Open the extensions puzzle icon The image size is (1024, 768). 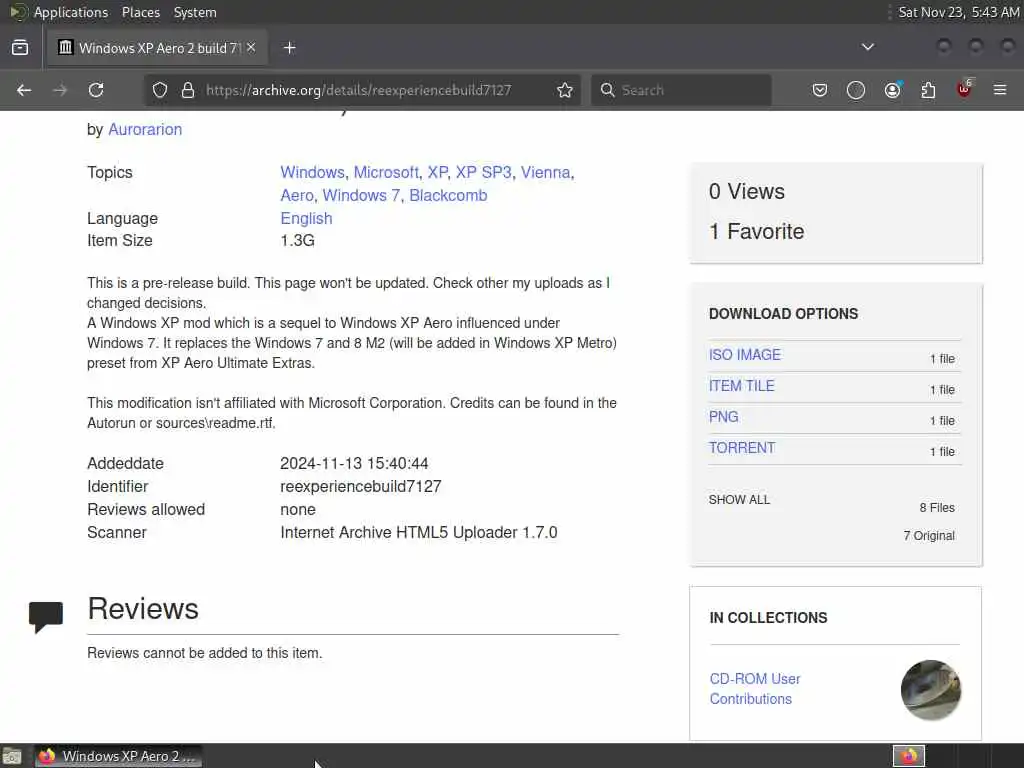tap(928, 90)
